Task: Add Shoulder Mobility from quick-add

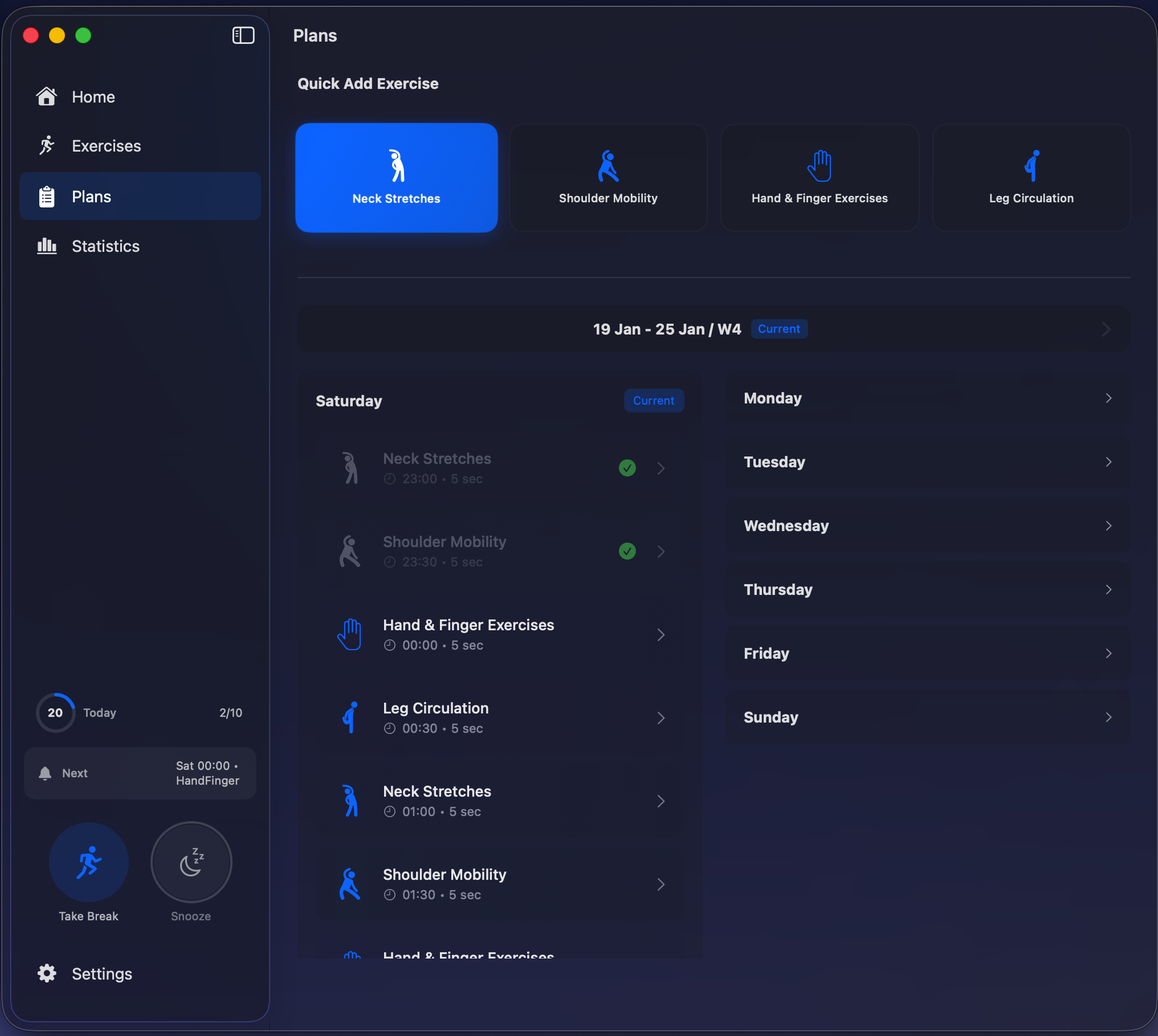Action: pos(608,178)
